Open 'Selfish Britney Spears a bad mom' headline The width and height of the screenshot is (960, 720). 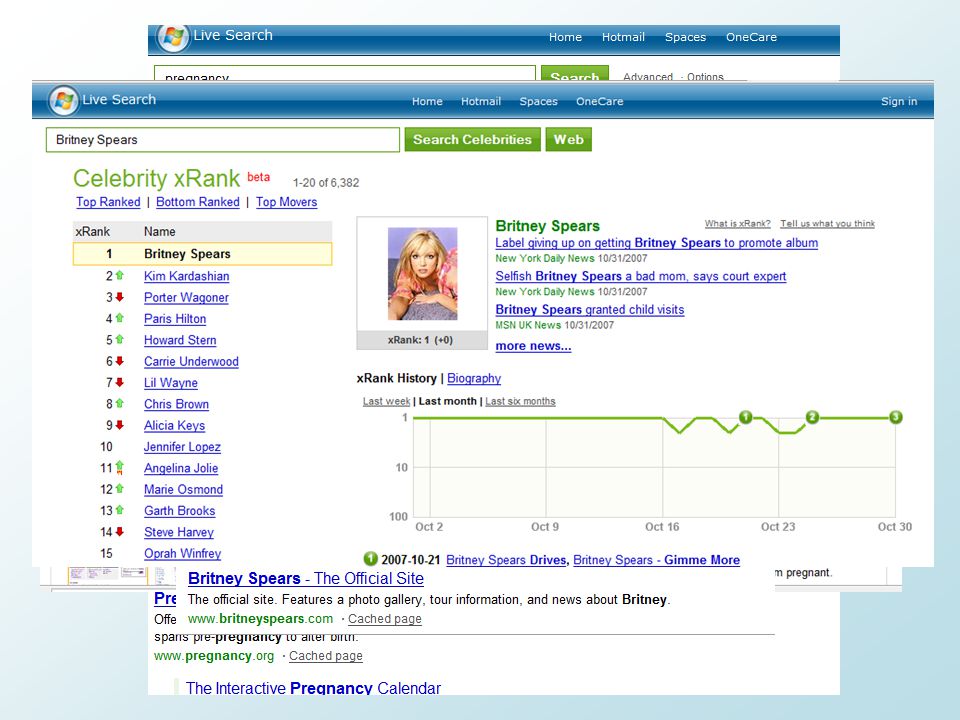[640, 276]
